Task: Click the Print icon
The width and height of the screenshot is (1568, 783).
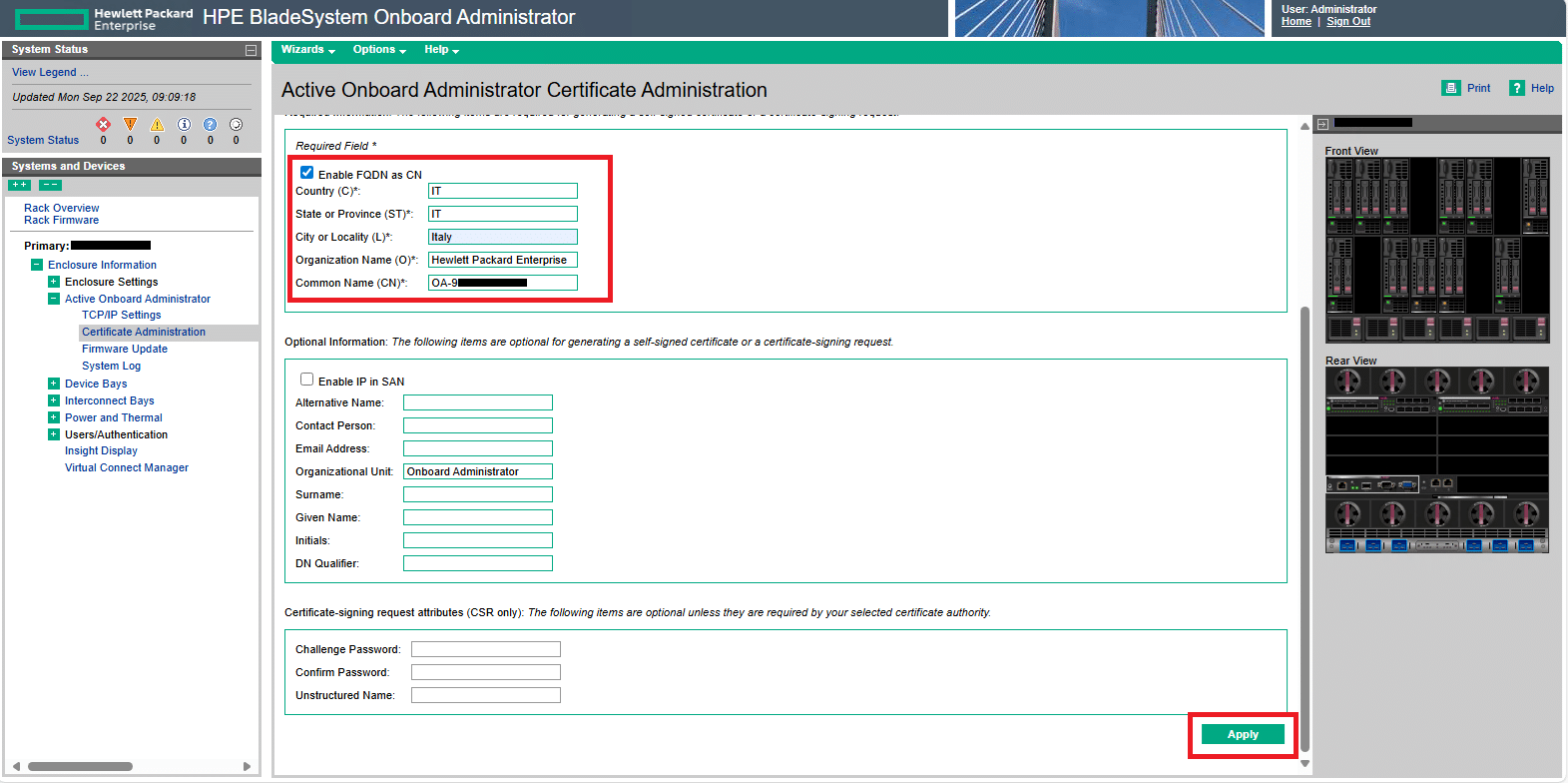Action: (1451, 88)
